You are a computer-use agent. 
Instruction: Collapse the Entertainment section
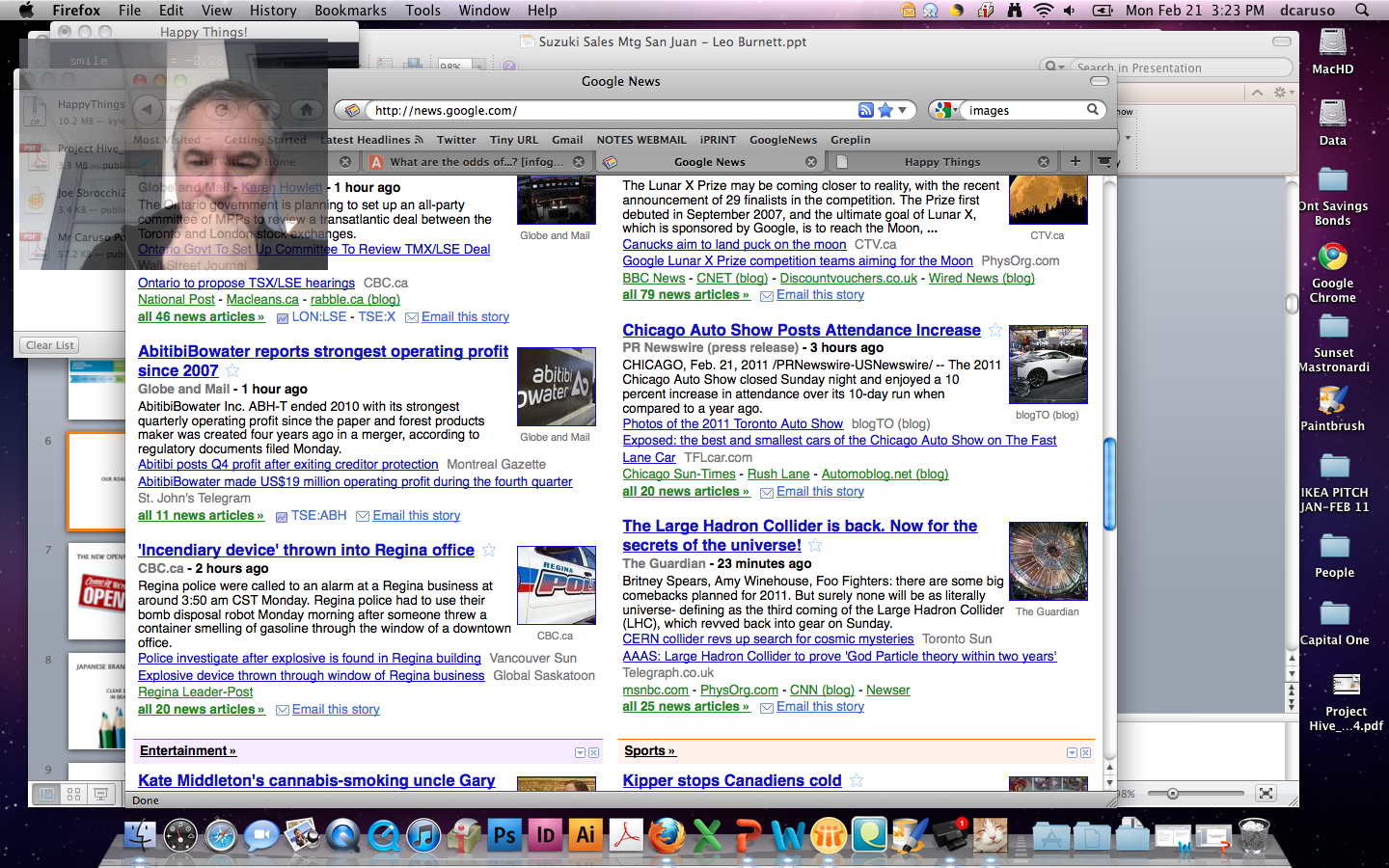[580, 752]
